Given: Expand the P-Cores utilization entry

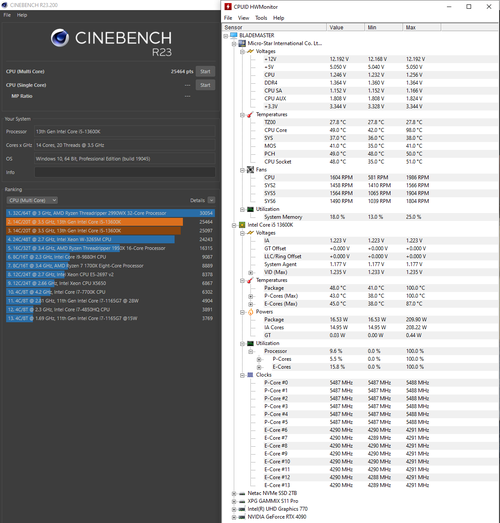Looking at the screenshot, I should [259, 359].
